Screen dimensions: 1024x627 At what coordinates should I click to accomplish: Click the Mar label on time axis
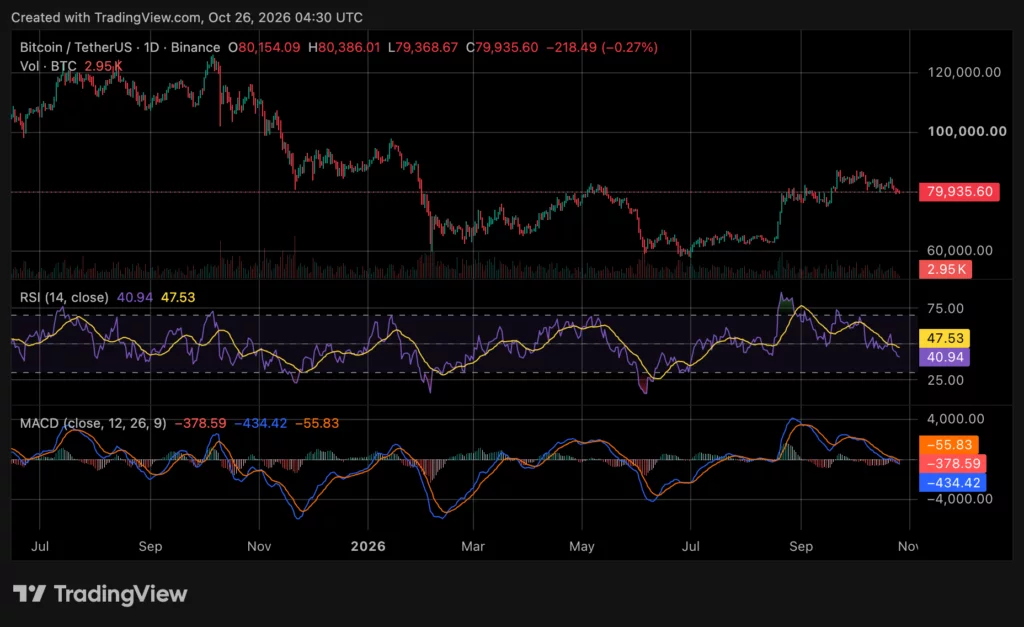(473, 546)
